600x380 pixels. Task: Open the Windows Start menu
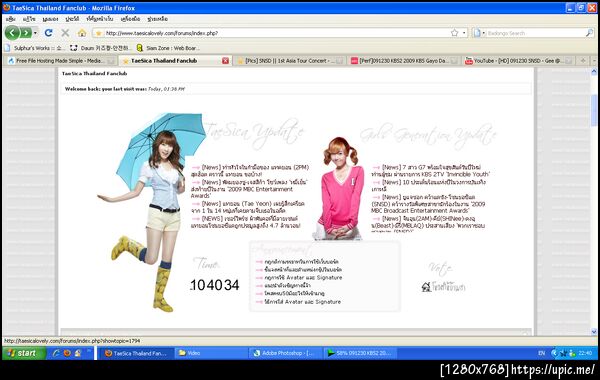click(x=24, y=353)
